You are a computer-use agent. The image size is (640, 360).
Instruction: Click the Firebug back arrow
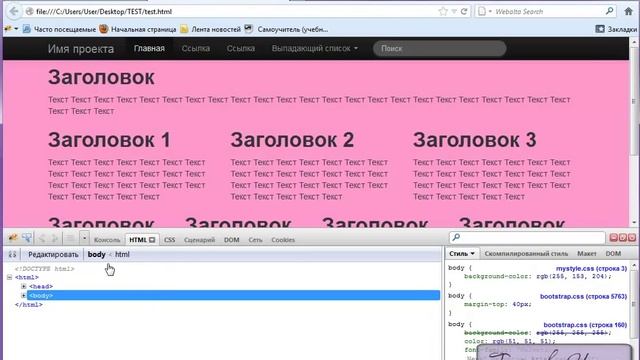click(42, 238)
